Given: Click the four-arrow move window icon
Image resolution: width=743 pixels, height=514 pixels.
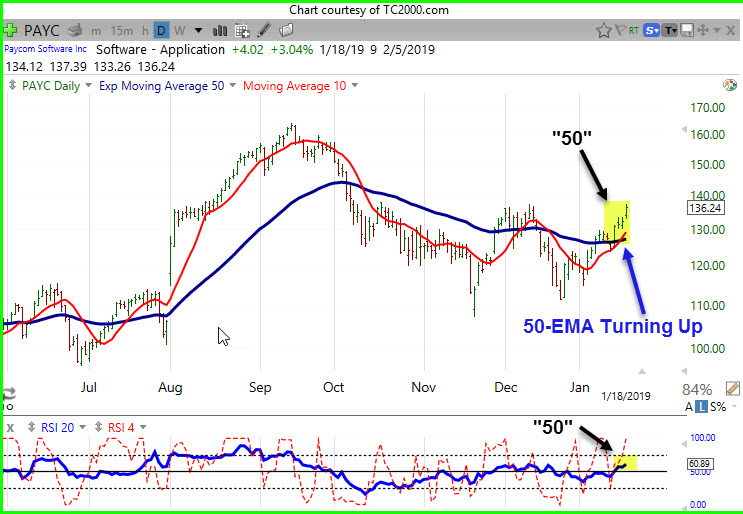Looking at the screenshot, I should point(703,31).
